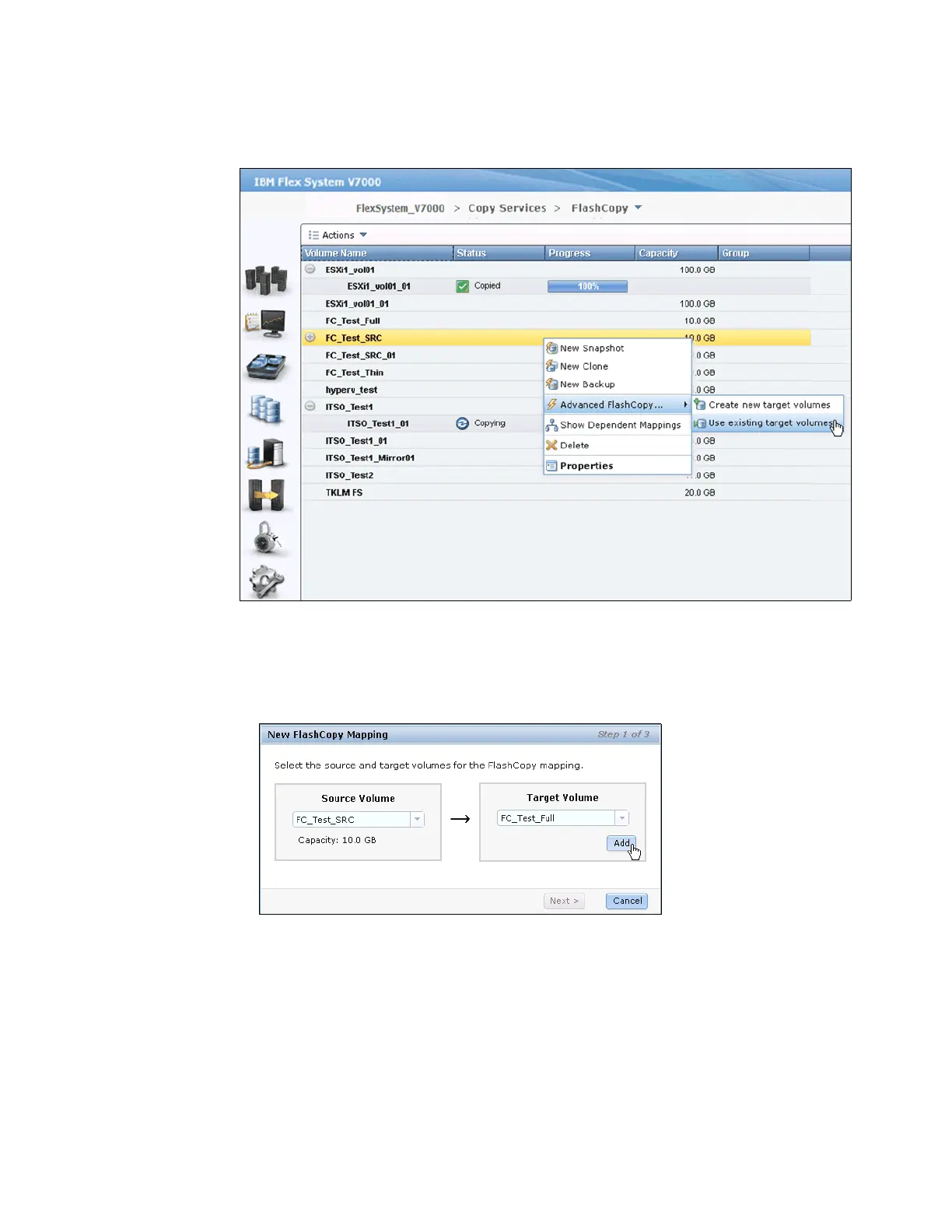Collapse the ESXi1_vol01 volume row
This screenshot has width=952, height=1232.
coord(310,269)
